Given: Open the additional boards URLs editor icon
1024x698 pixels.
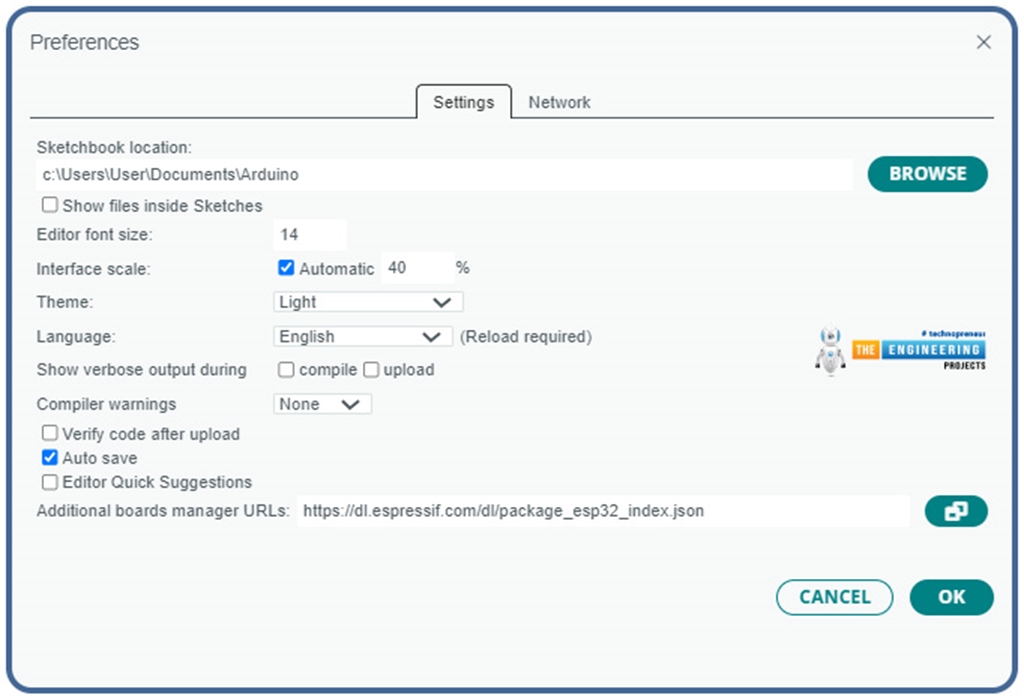Looking at the screenshot, I should 955,511.
